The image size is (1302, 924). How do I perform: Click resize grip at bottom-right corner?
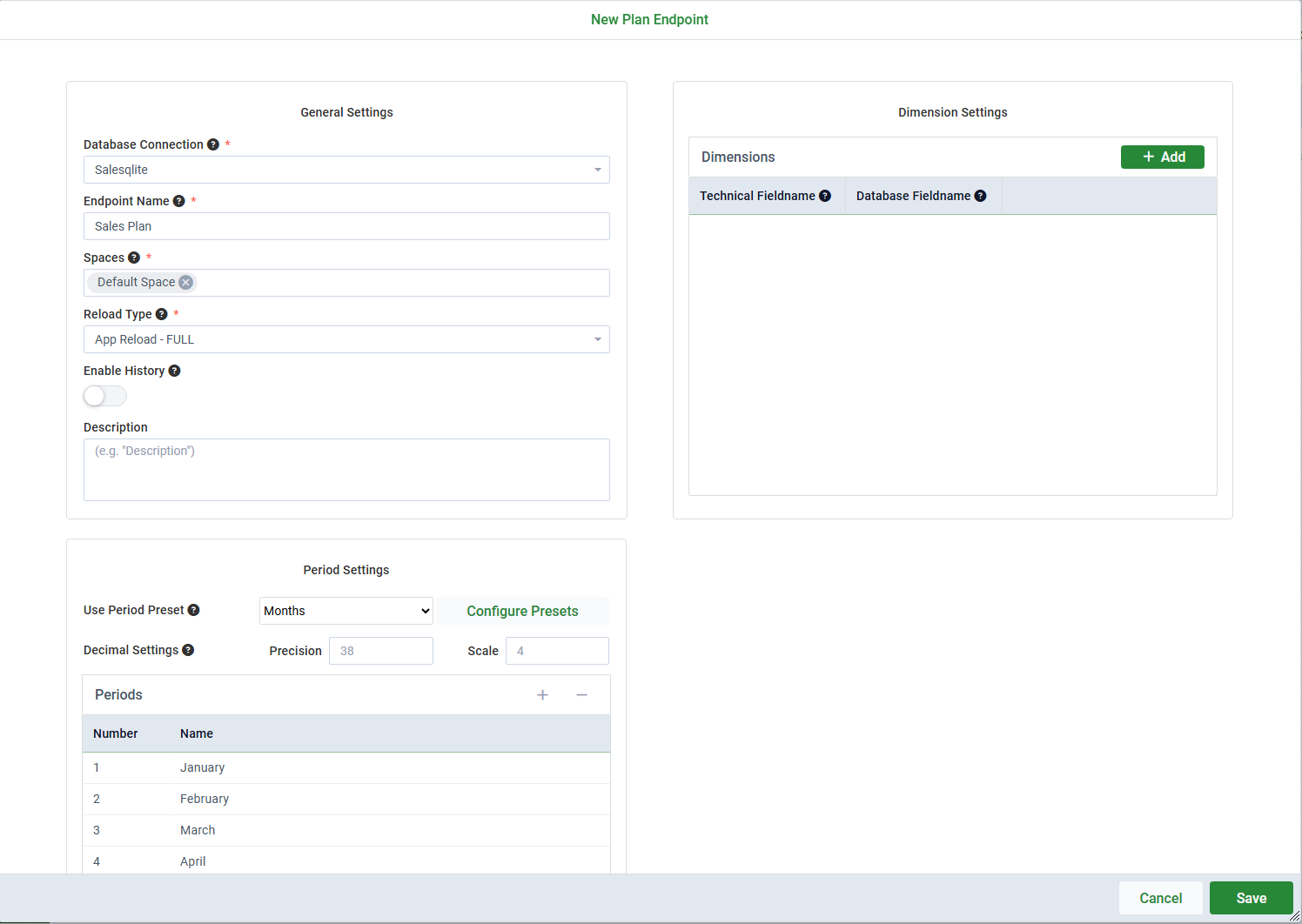pyautogui.click(x=1294, y=916)
